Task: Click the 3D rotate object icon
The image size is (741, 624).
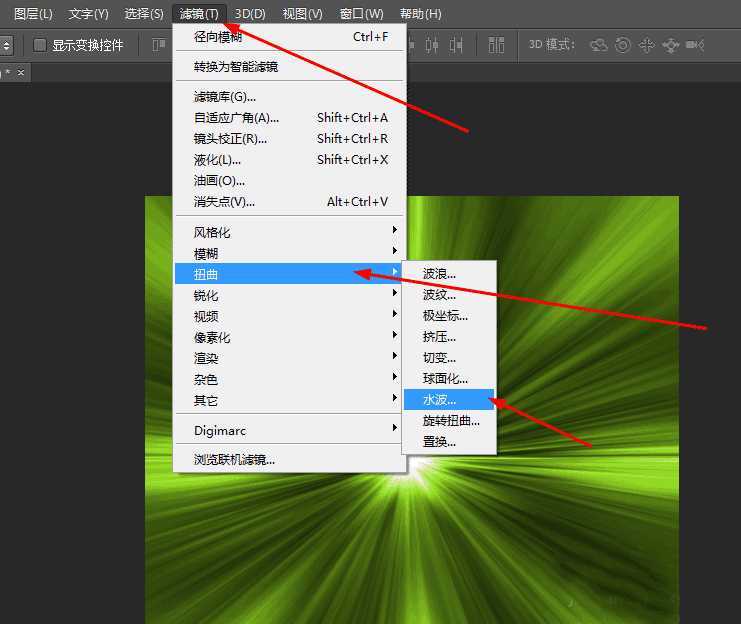Action: click(599, 45)
